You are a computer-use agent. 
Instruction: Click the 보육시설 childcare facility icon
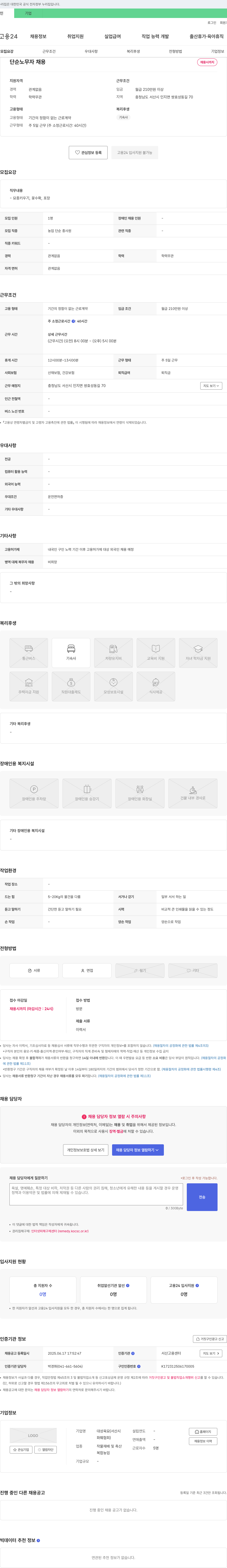point(113,686)
